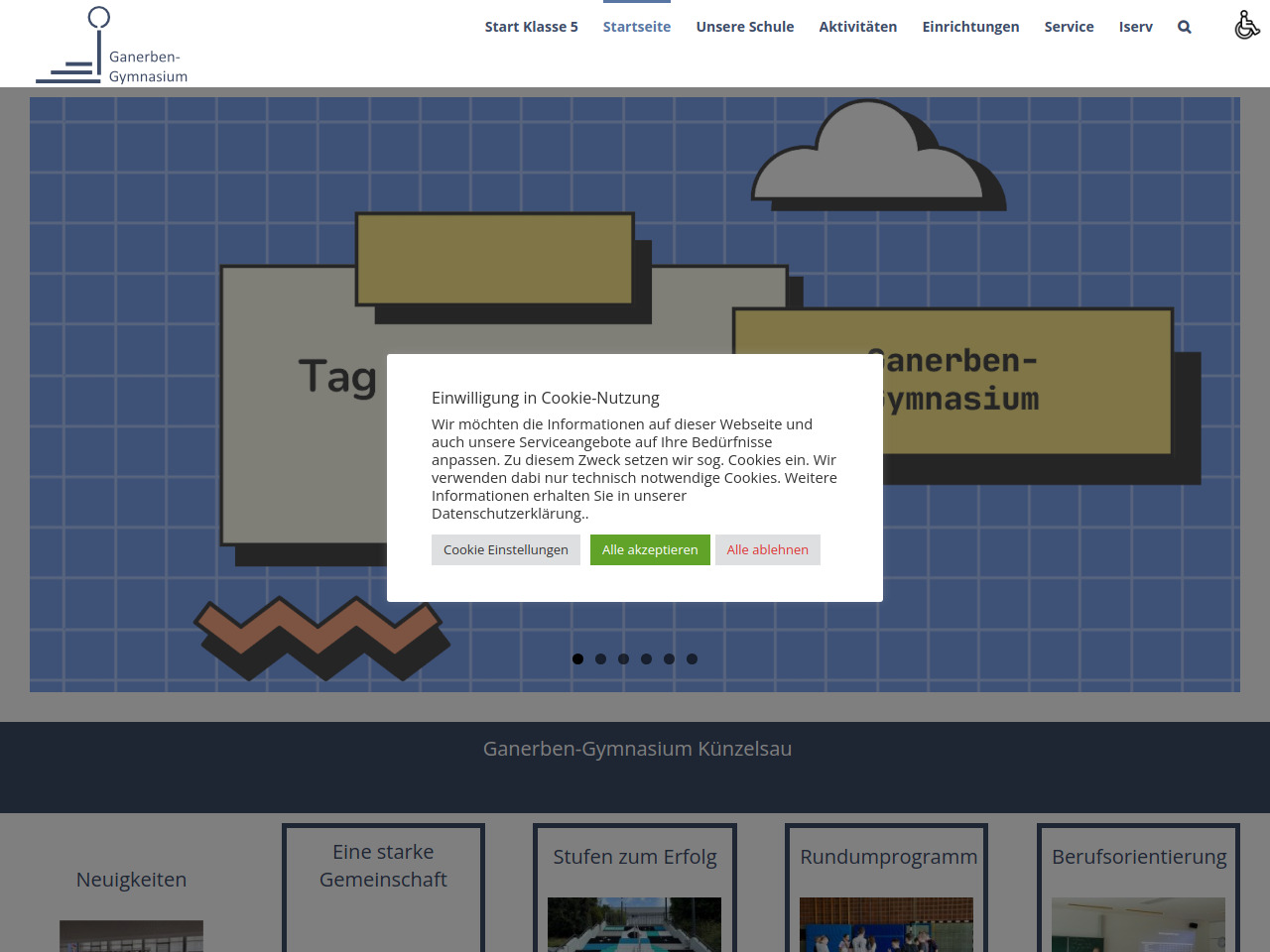Click the Alle ablehnen button
This screenshot has width=1270, height=952.
click(767, 549)
